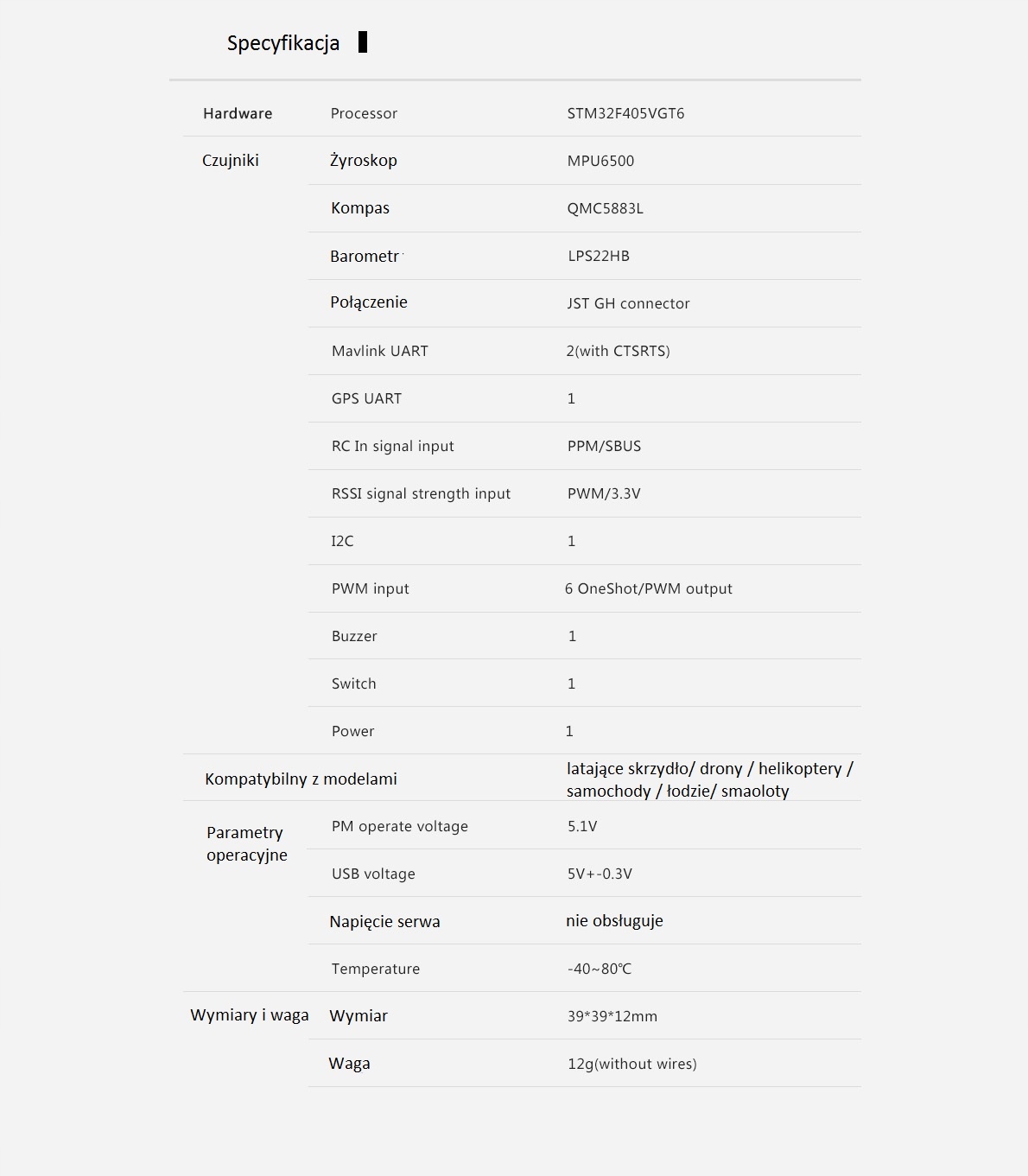
Task: Click the nie obsługuje value
Action: click(614, 920)
